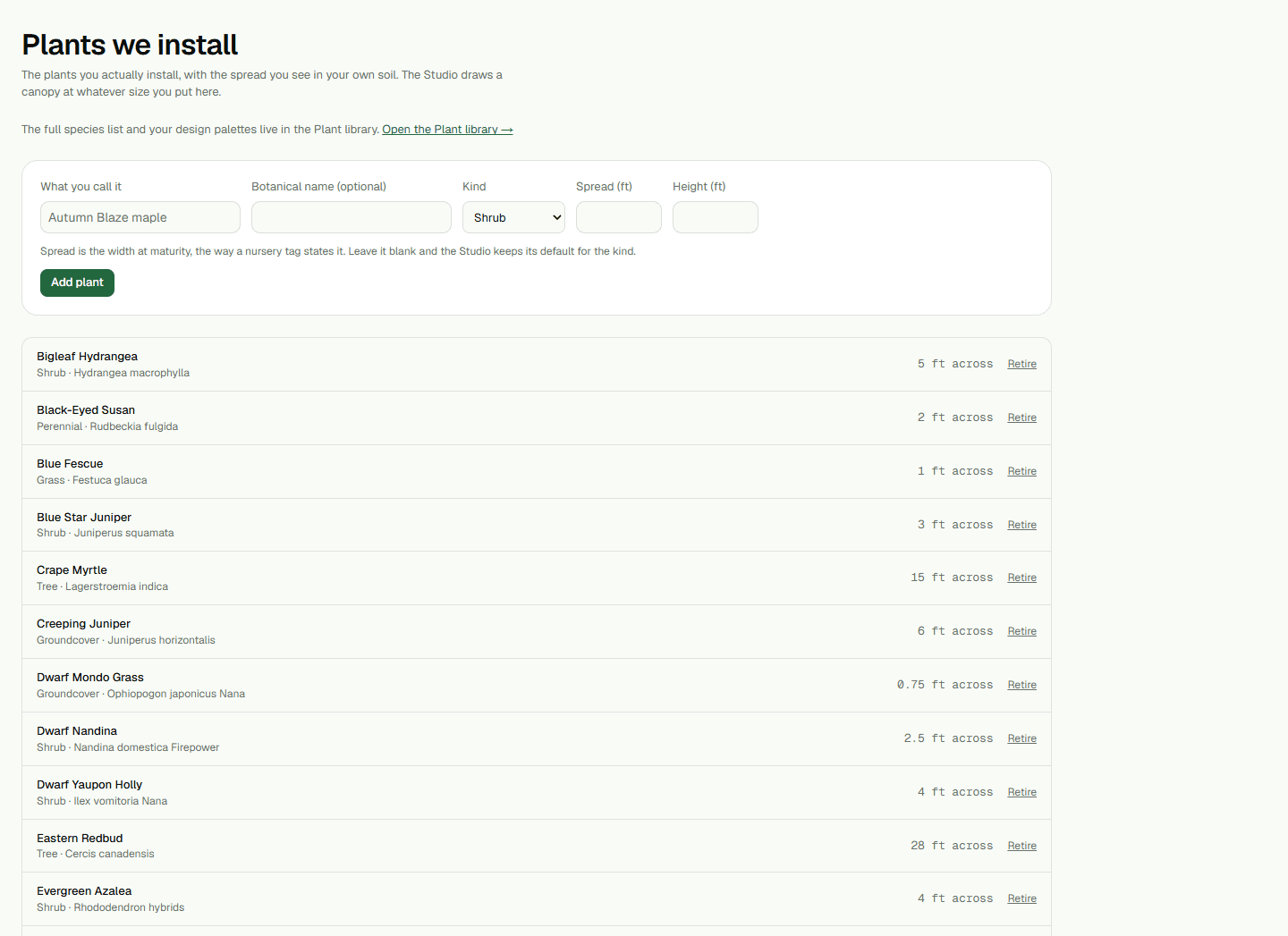Click the 'Eastern Redbud' plant name
1288x936 pixels.
point(80,839)
